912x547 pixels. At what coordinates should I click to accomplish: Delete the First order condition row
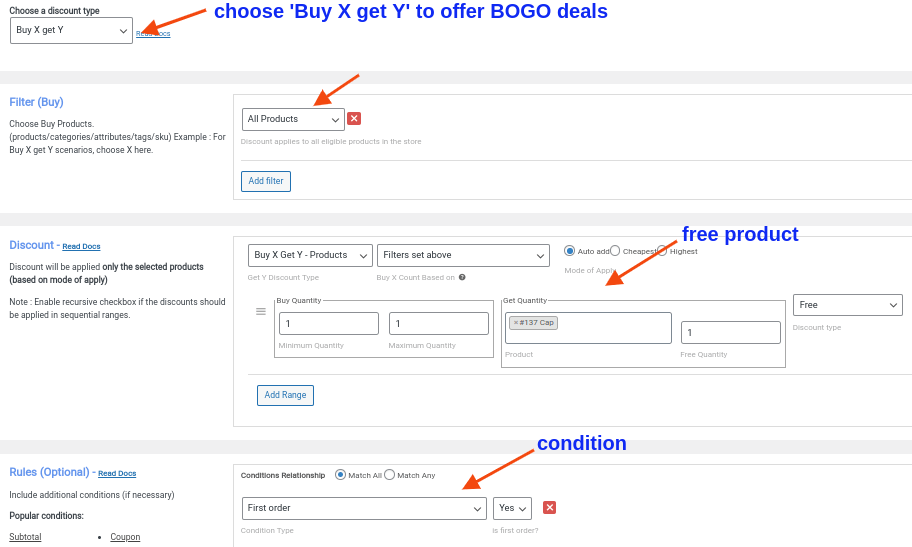549,508
